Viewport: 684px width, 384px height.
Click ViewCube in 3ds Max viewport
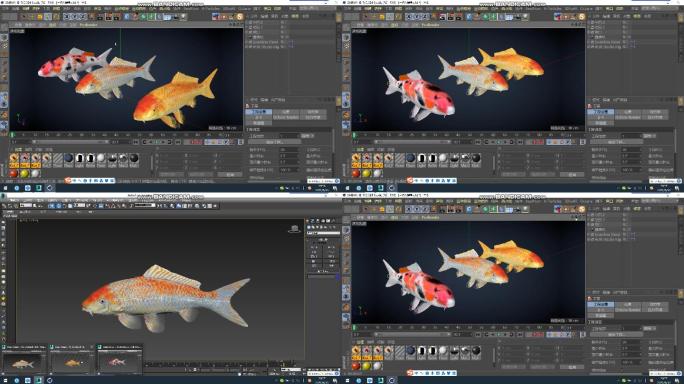[295, 229]
